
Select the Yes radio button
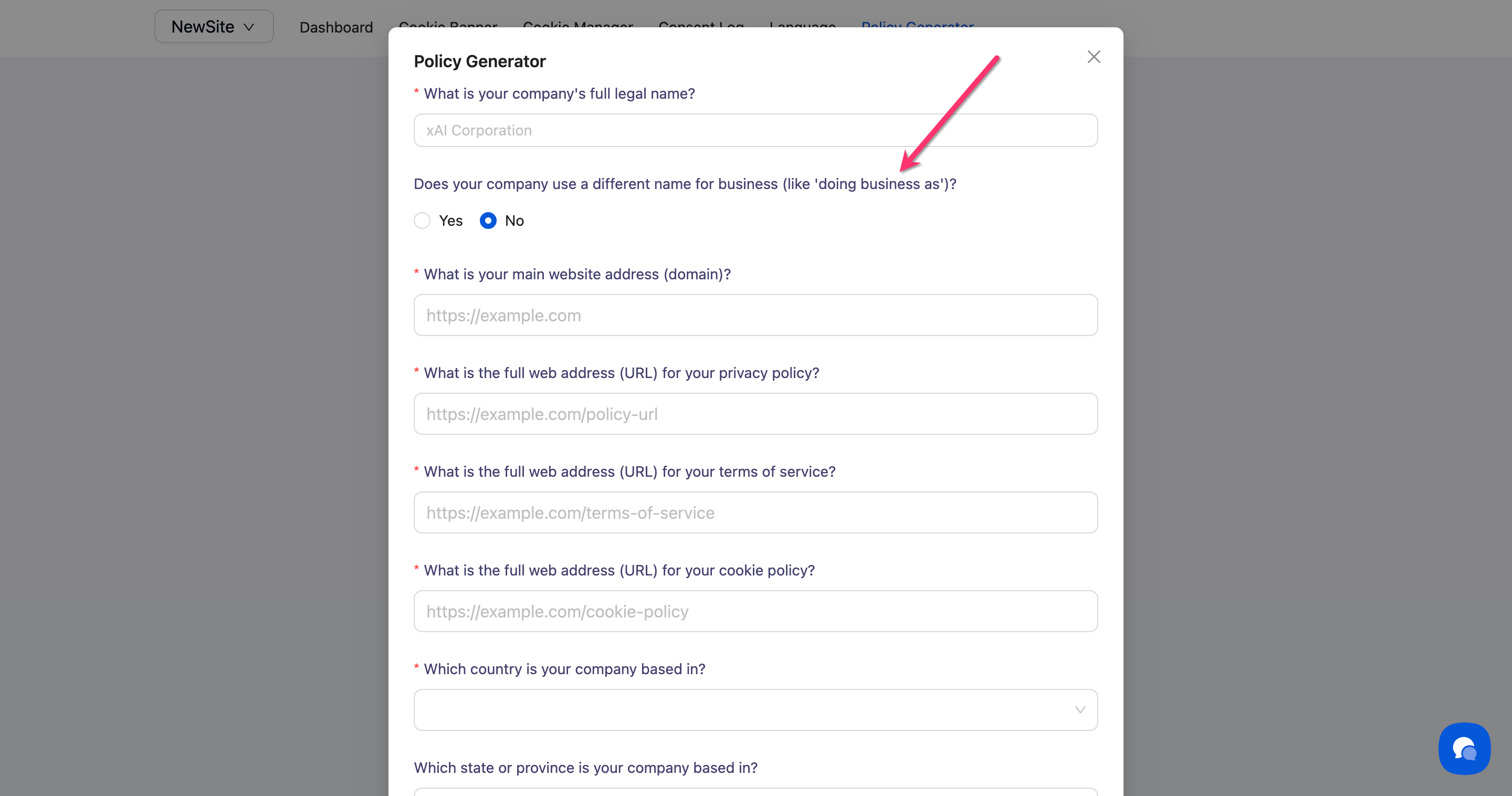pyautogui.click(x=422, y=221)
